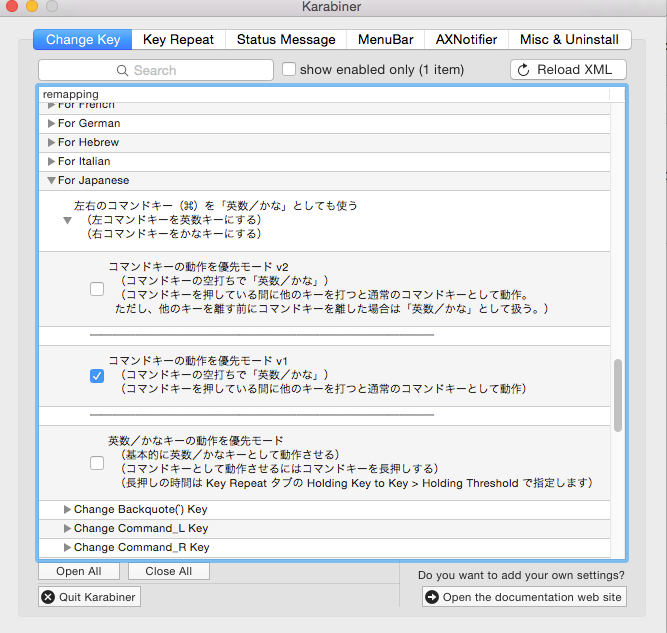Image resolution: width=667 pixels, height=633 pixels.
Task: Select the For Japanese row text
Action: pos(94,180)
